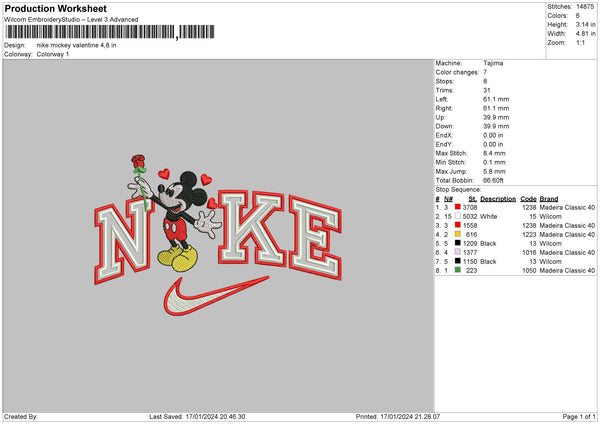Image resolution: width=600 pixels, height=424 pixels.
Task: Select the Wilcom brand in stop 5 row
Action: tap(551, 243)
